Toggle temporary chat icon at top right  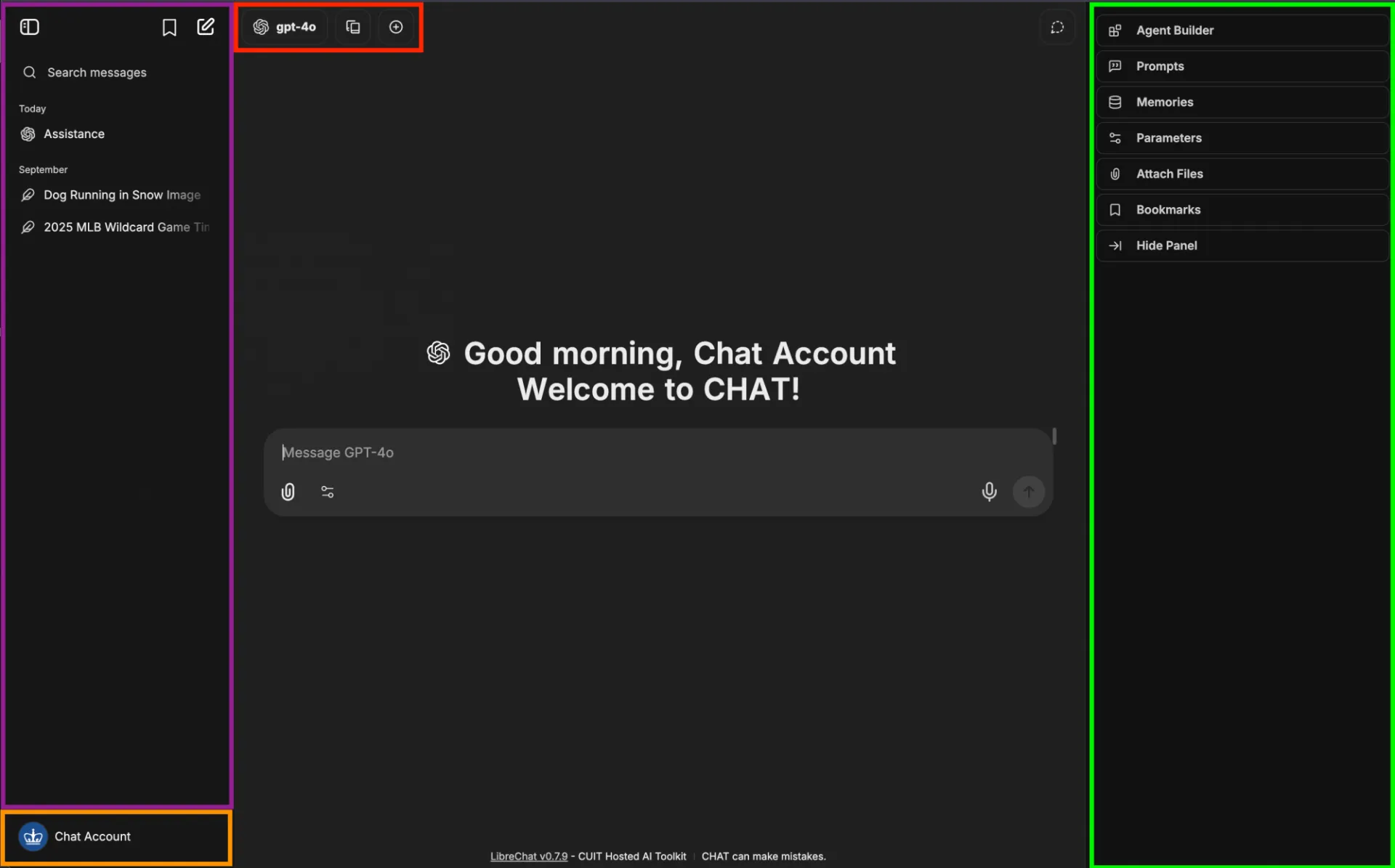coord(1057,27)
